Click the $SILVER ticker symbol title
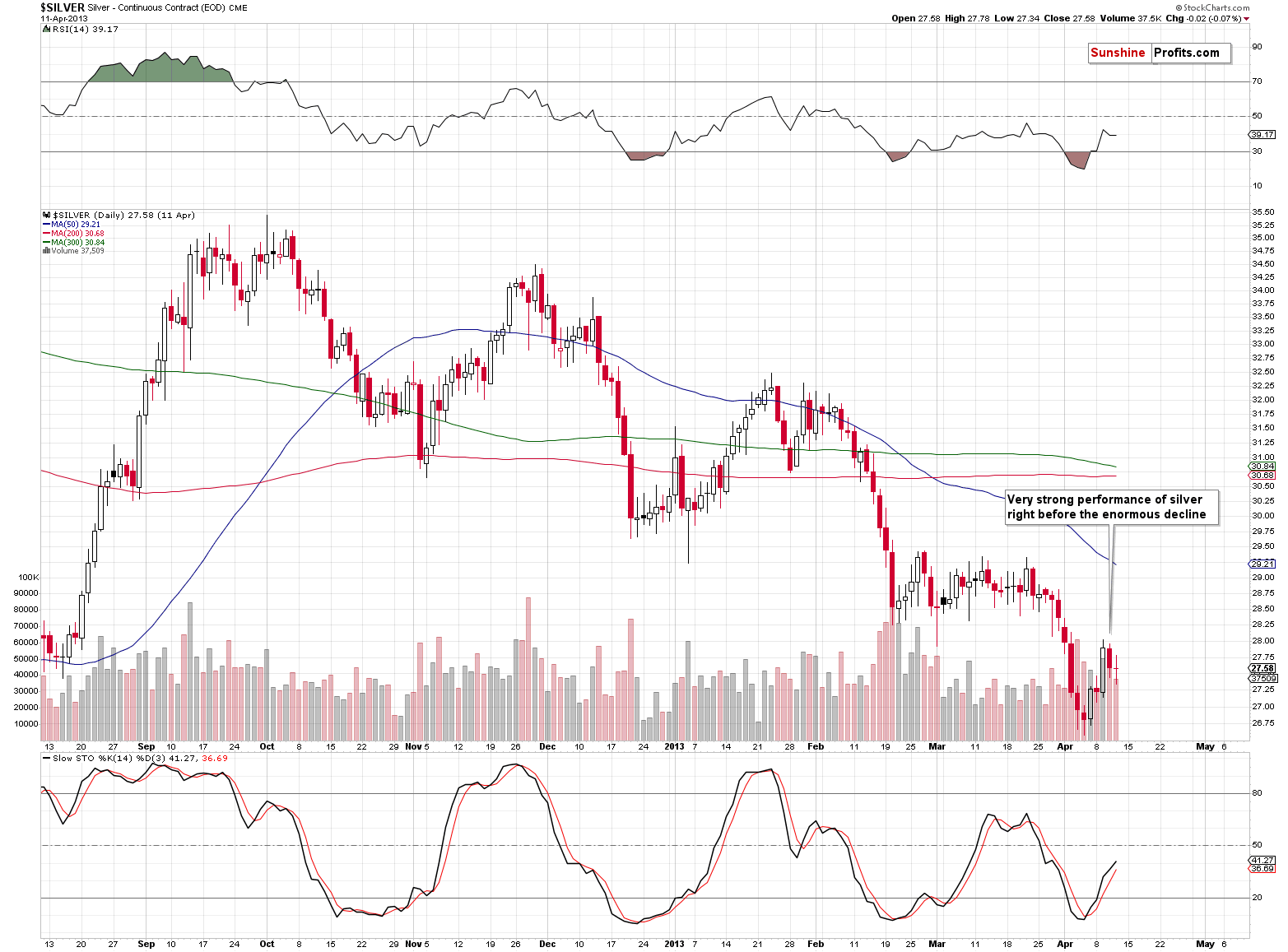Viewport: 1288px width, 952px height. 63,7
